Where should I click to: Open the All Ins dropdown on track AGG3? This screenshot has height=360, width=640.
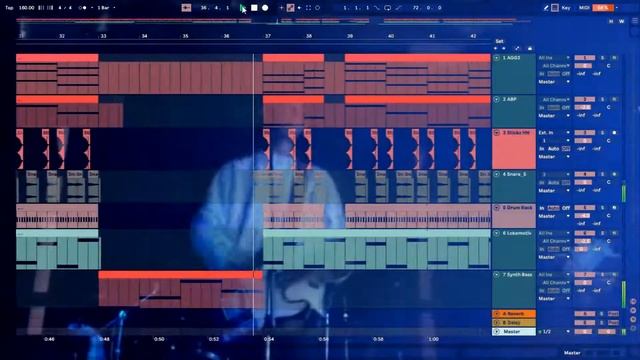554,58
